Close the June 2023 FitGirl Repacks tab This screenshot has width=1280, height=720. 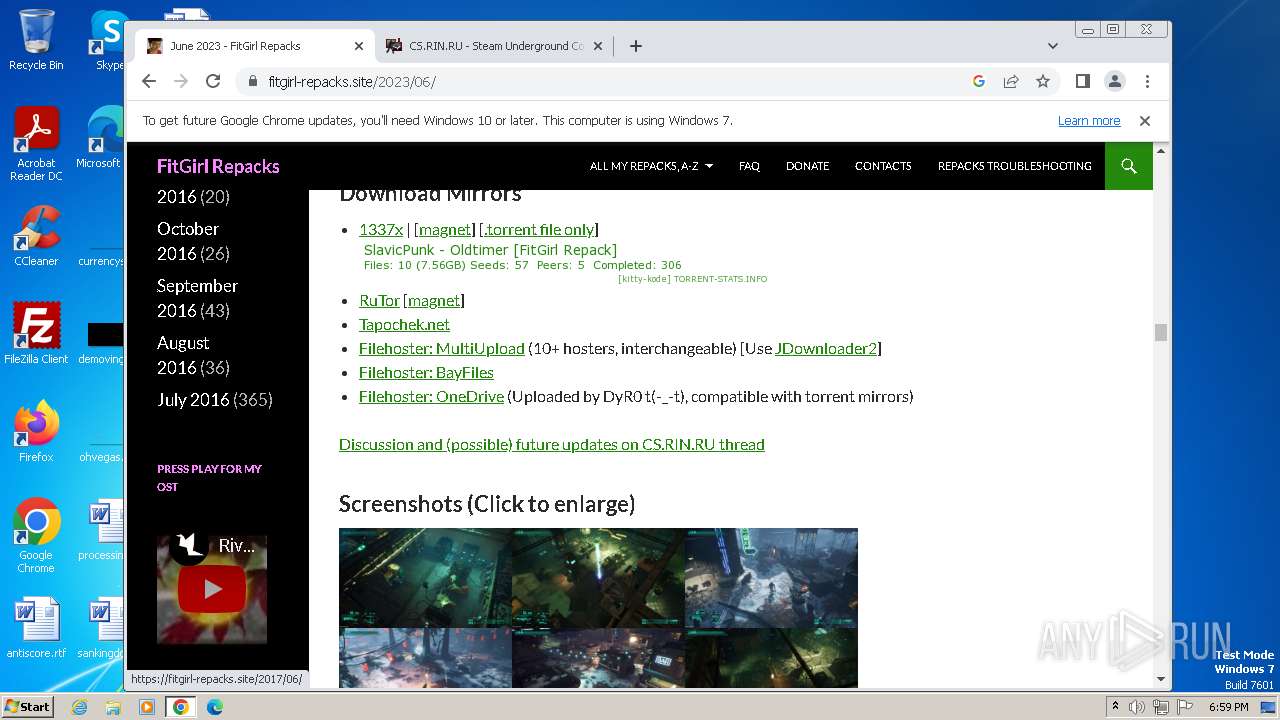(x=359, y=46)
